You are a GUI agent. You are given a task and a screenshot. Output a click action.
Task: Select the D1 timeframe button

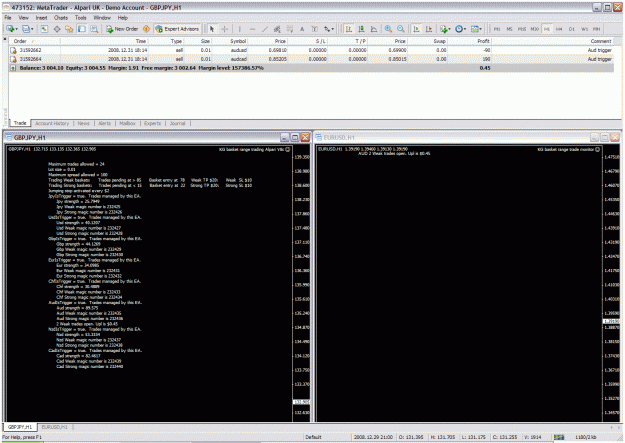pos(572,29)
